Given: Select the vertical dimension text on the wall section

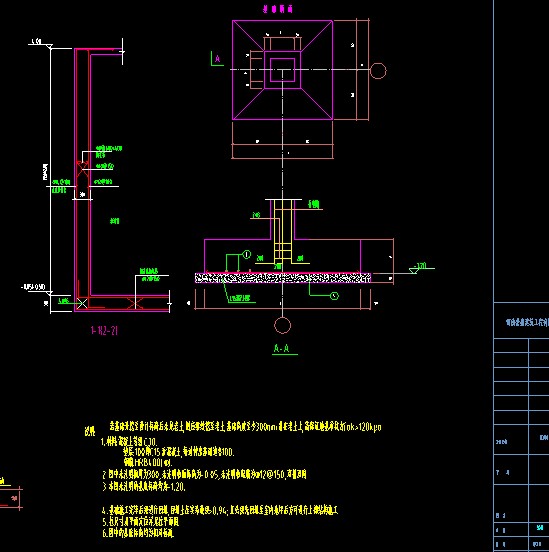Looking at the screenshot, I should [x=45, y=172].
